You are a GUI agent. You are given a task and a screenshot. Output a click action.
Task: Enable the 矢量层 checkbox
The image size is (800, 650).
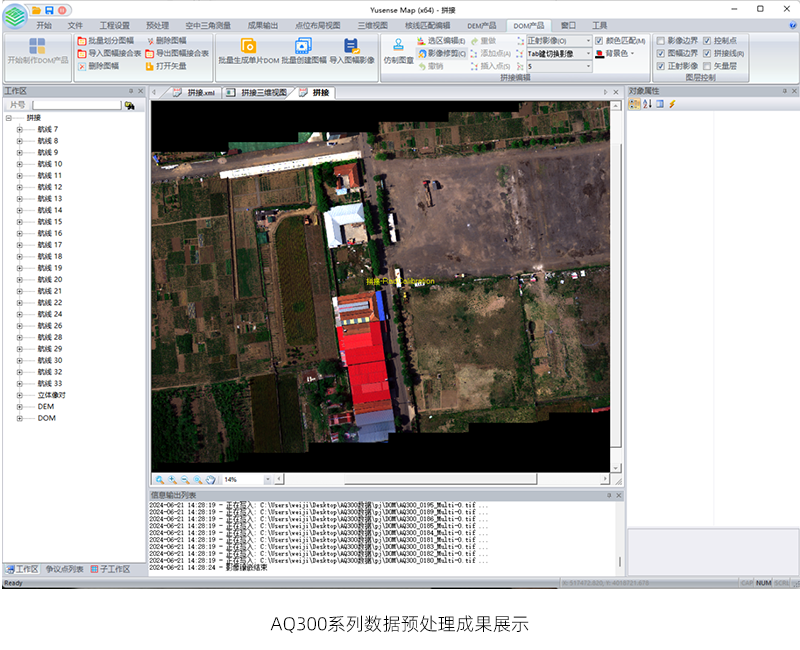click(x=708, y=66)
